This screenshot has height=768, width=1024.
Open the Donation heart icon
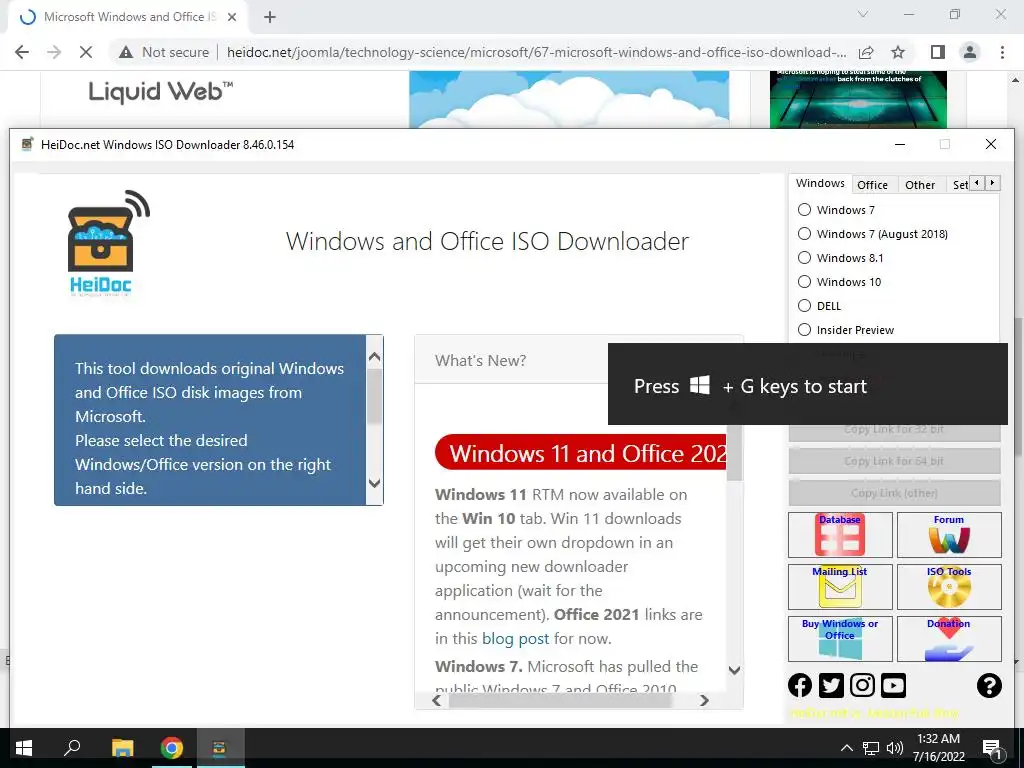949,639
